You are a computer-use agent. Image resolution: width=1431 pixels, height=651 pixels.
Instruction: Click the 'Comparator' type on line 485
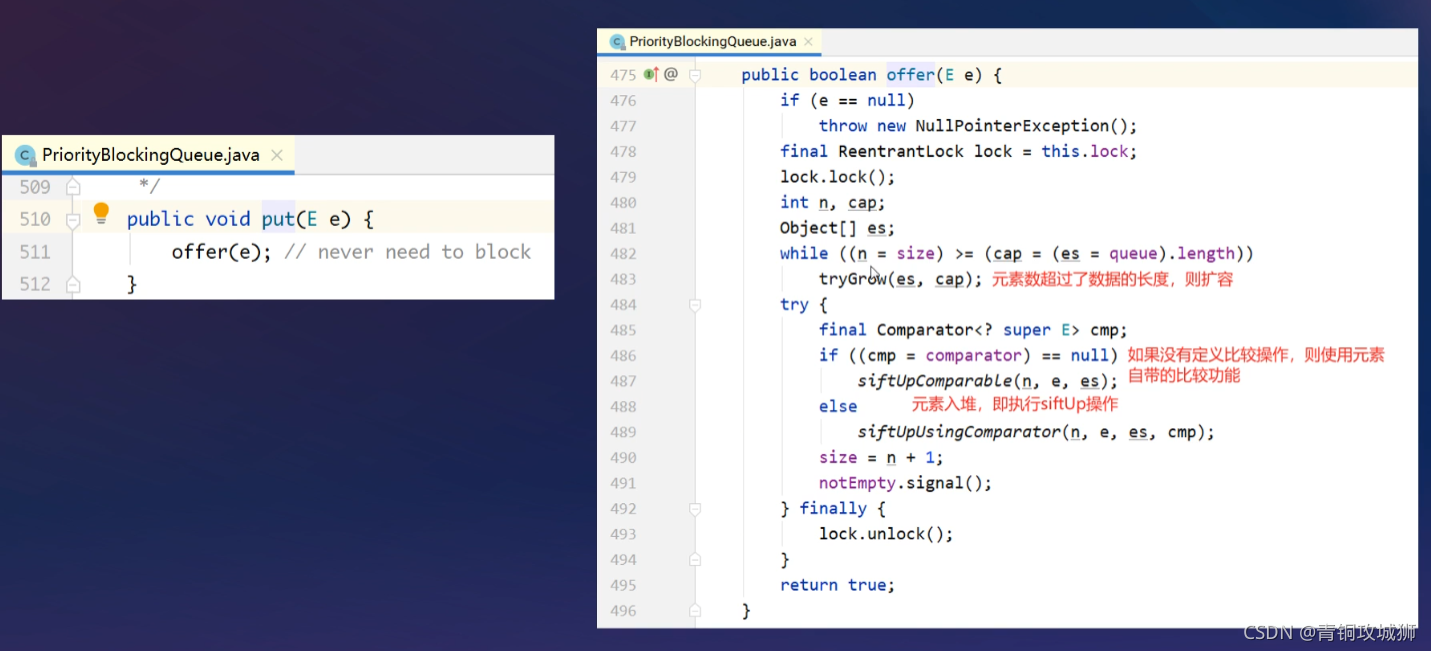pos(925,330)
